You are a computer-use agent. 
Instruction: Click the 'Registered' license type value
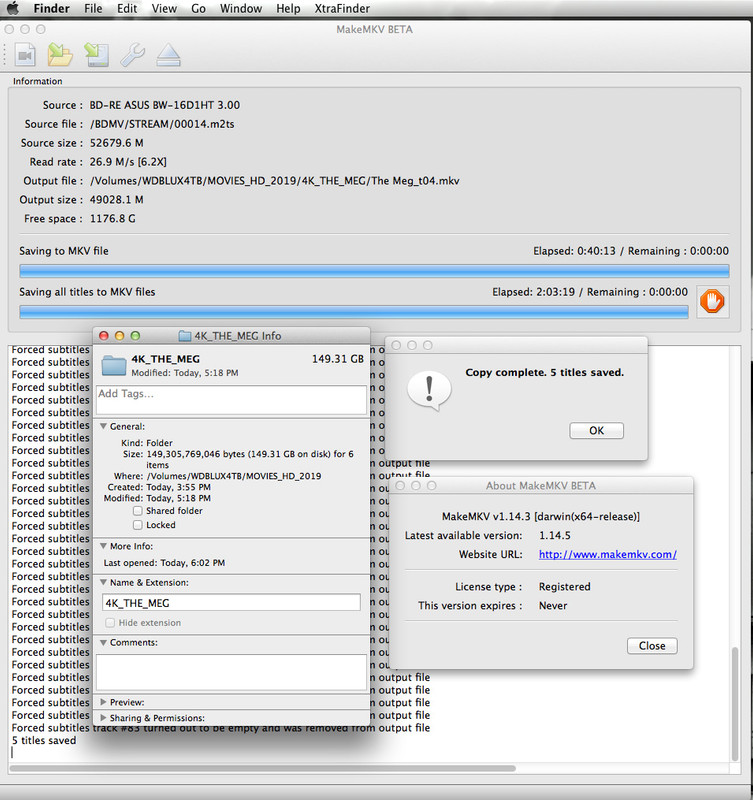pos(565,587)
